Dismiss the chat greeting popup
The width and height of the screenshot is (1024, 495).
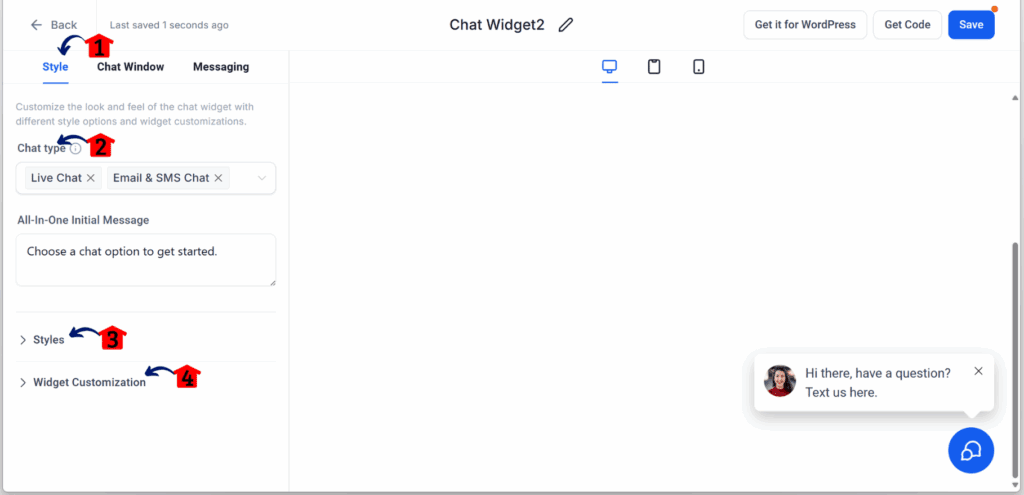coord(978,371)
